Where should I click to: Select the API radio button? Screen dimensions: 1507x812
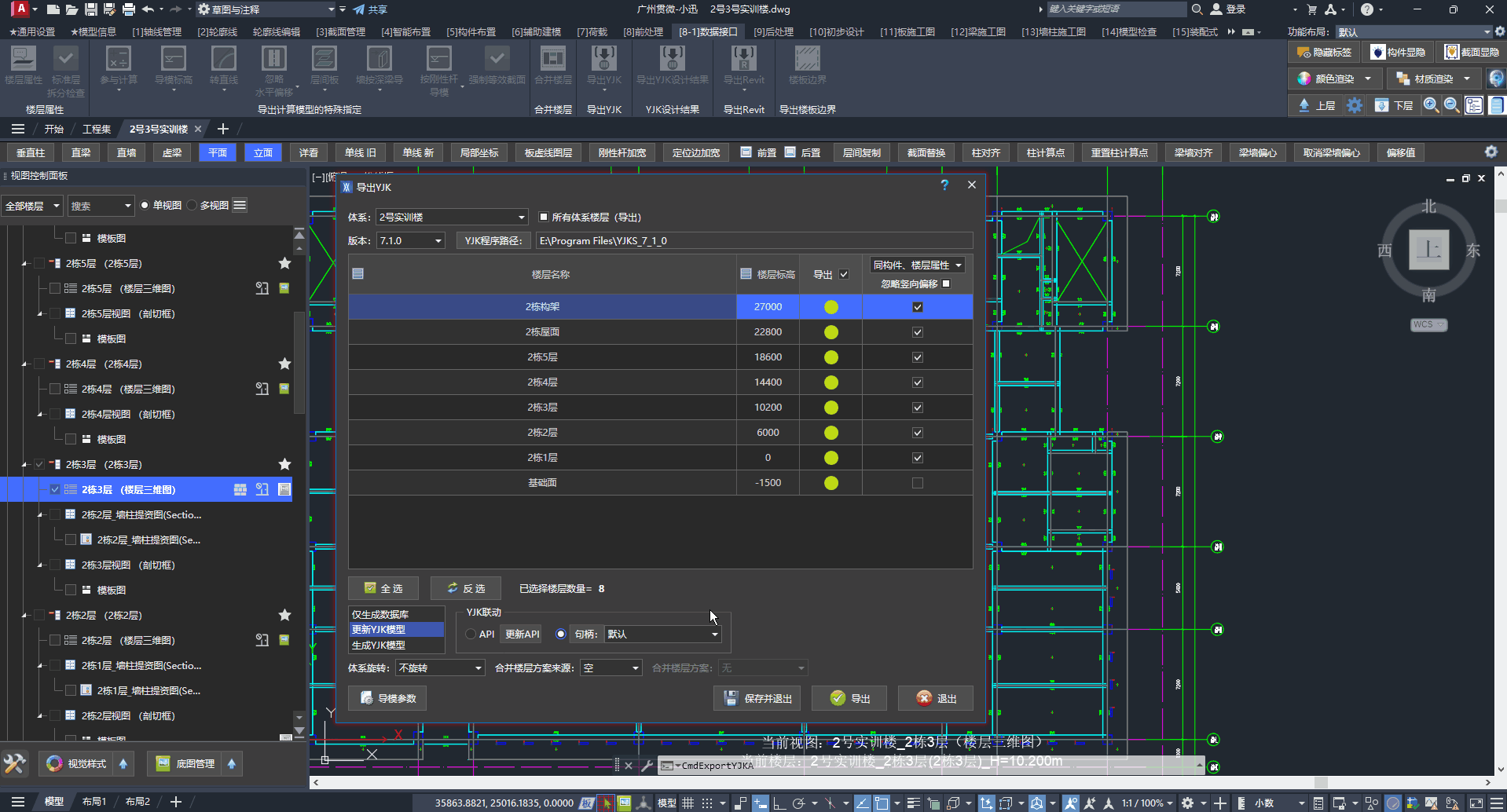pyautogui.click(x=471, y=635)
